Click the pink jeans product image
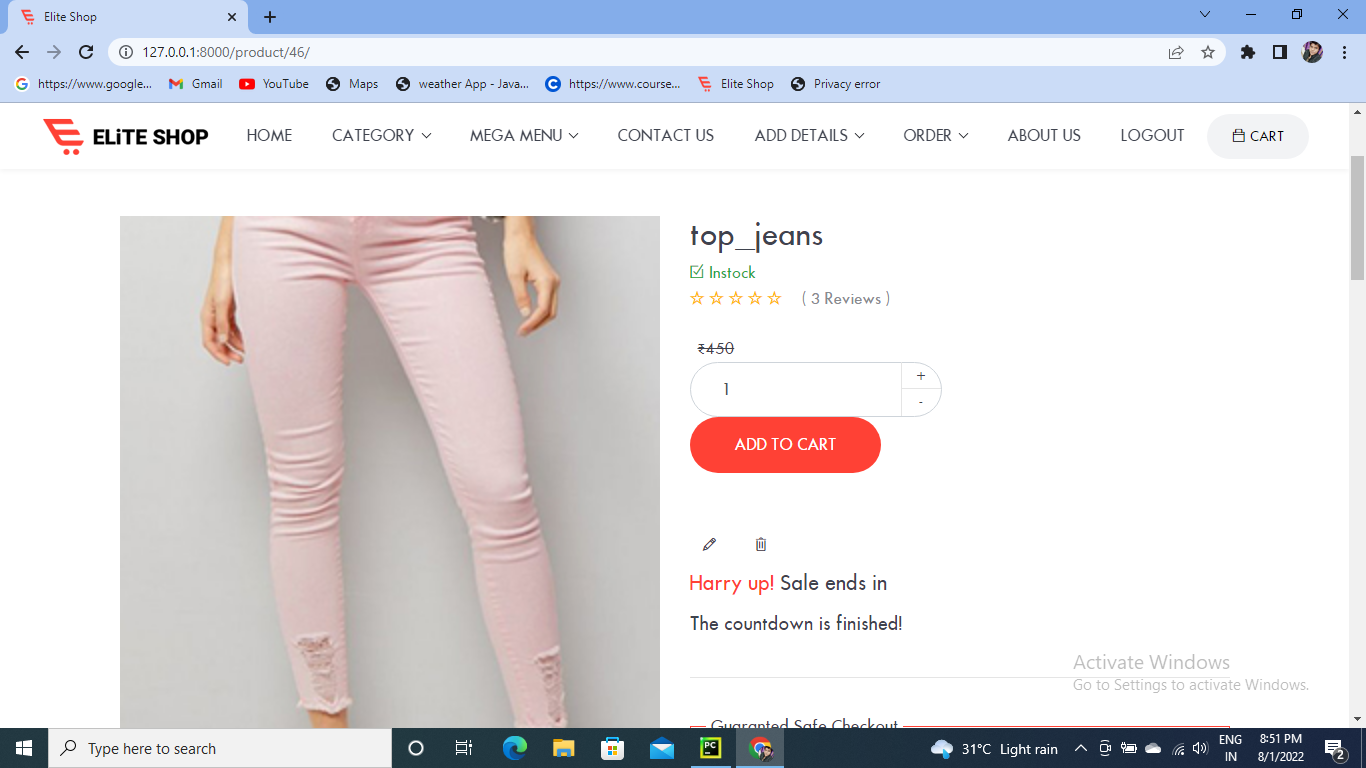1366x768 pixels. click(x=390, y=472)
